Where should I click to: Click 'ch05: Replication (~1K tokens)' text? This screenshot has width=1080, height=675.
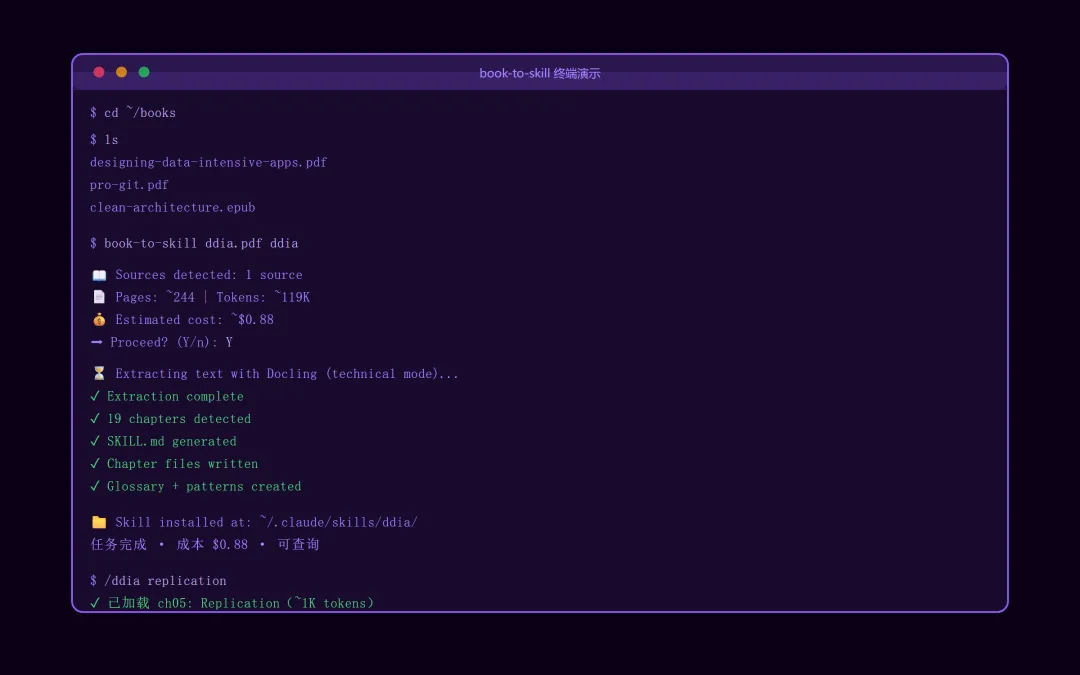[266, 603]
